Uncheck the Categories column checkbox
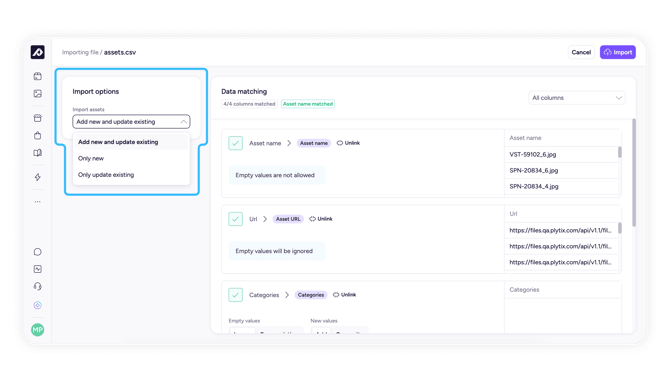Viewport: 670px width, 382px height. 235,295
